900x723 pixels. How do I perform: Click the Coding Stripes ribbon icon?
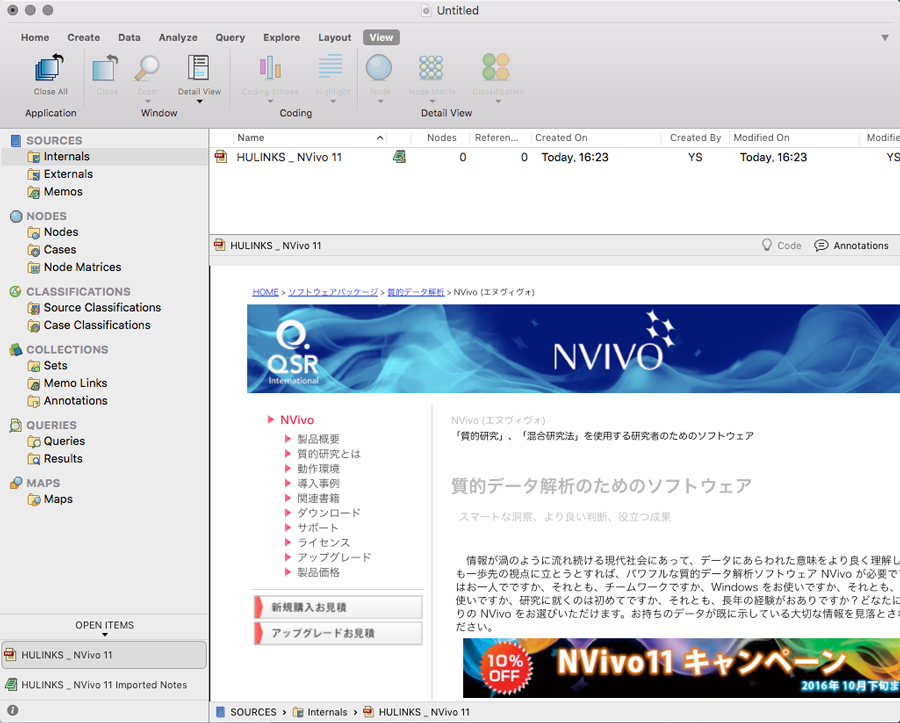coord(270,68)
